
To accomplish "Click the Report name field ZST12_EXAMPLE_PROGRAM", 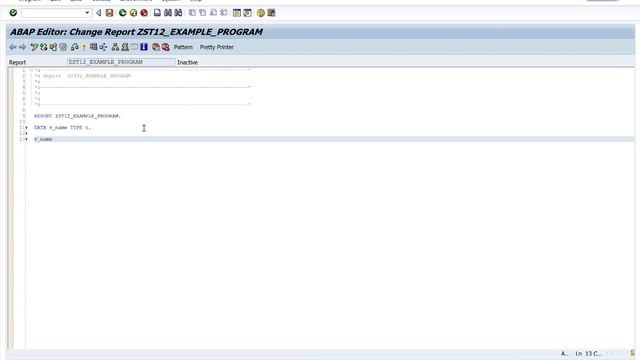I will (x=121, y=62).
